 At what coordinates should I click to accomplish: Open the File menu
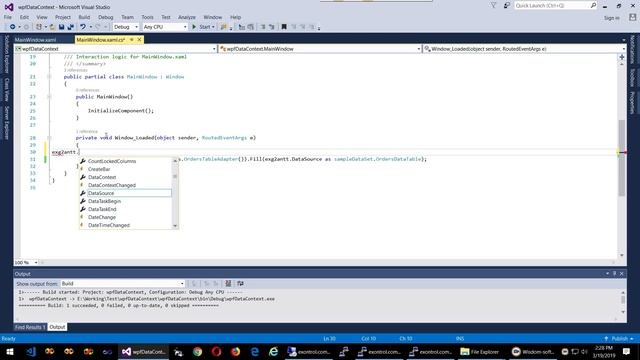click(x=8, y=17)
